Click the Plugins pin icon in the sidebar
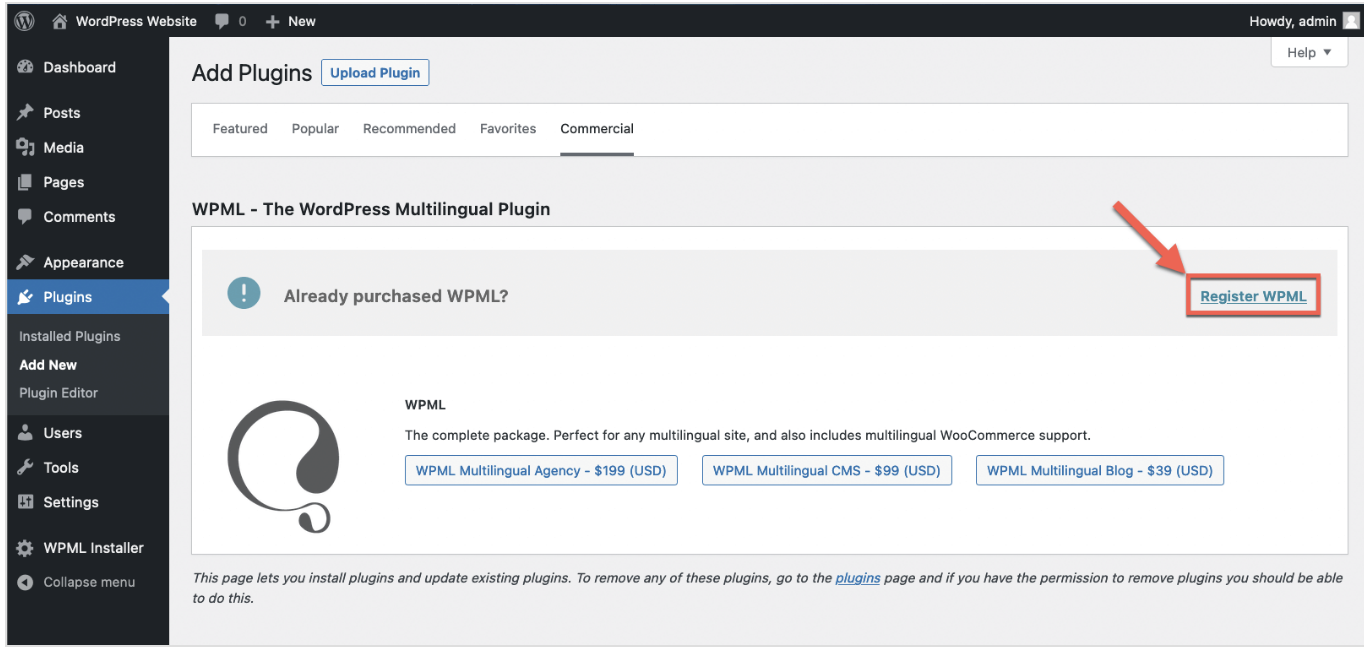The height and width of the screenshot is (650, 1364). pos(24,296)
